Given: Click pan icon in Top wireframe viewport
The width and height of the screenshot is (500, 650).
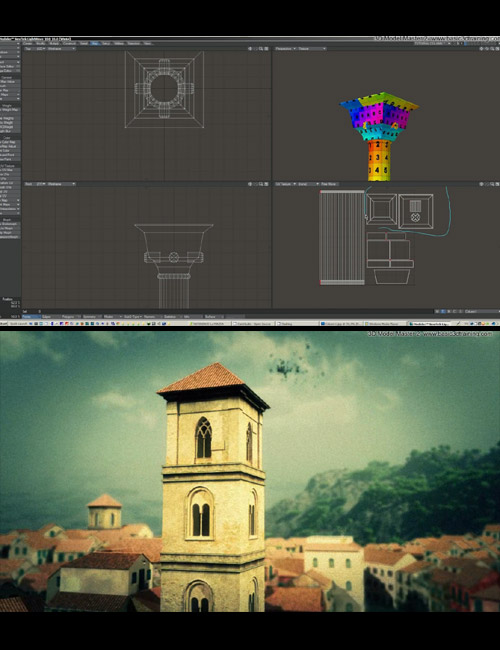Looking at the screenshot, I should 250,49.
